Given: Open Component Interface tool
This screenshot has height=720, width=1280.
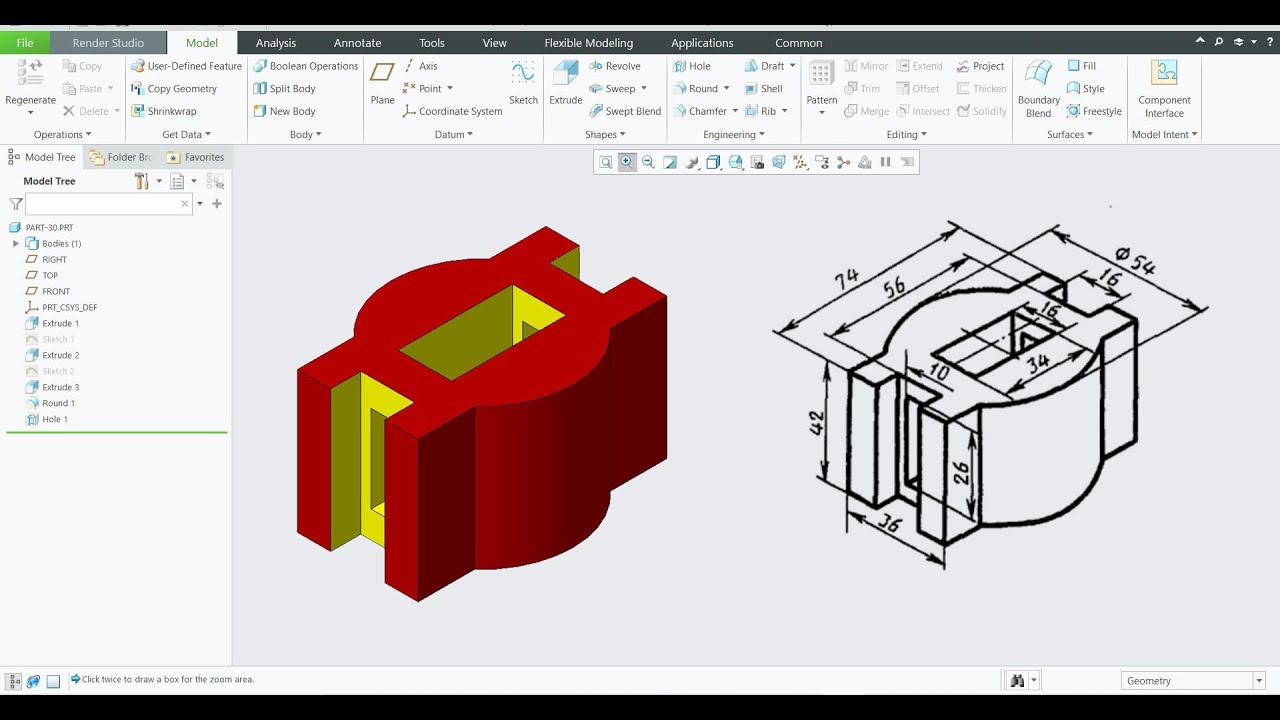Looking at the screenshot, I should [1164, 88].
